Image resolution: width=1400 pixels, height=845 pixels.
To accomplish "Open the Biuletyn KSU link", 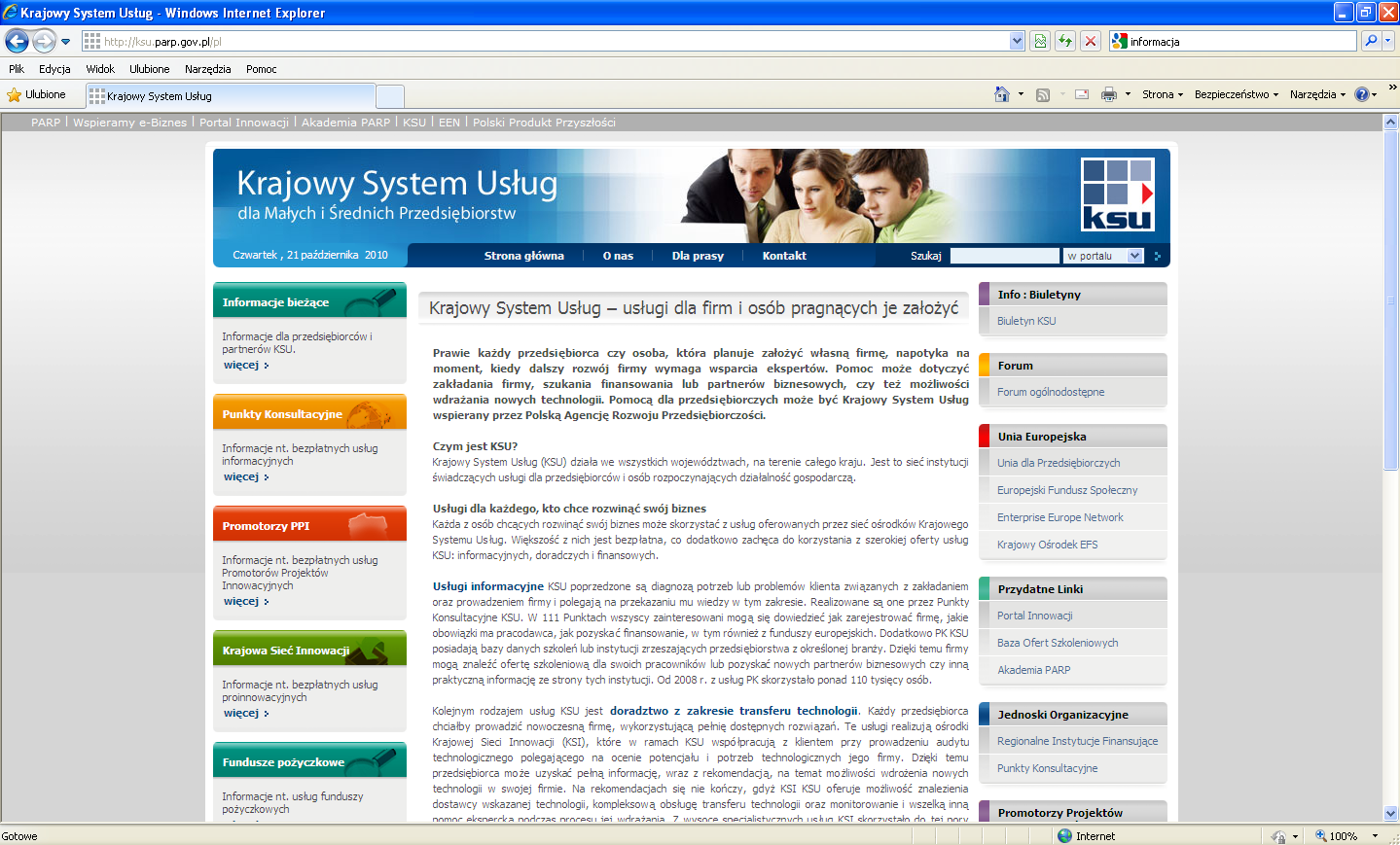I will point(1026,321).
